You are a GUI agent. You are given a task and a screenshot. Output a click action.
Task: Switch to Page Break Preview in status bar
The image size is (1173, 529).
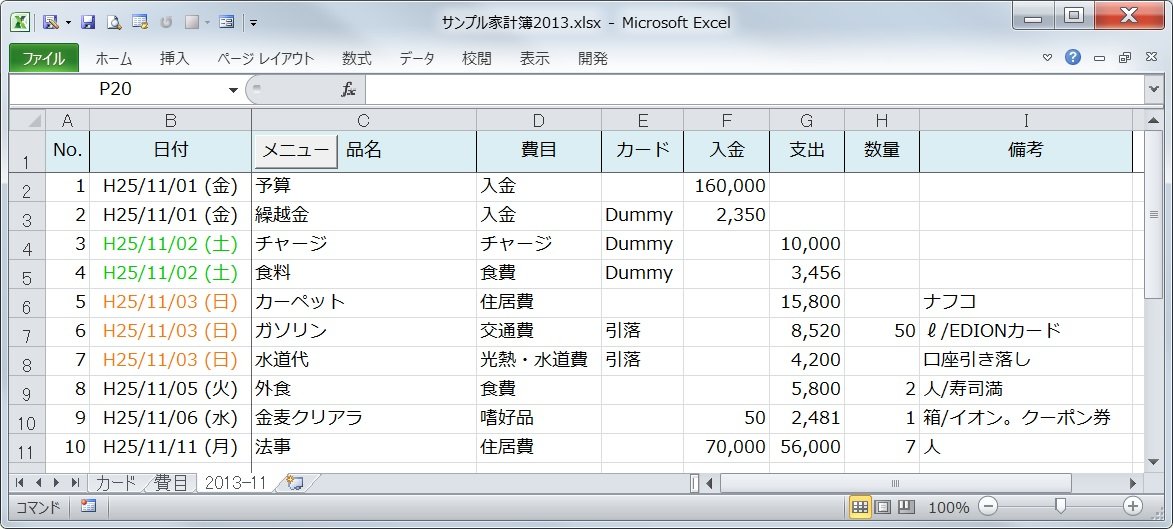[906, 507]
